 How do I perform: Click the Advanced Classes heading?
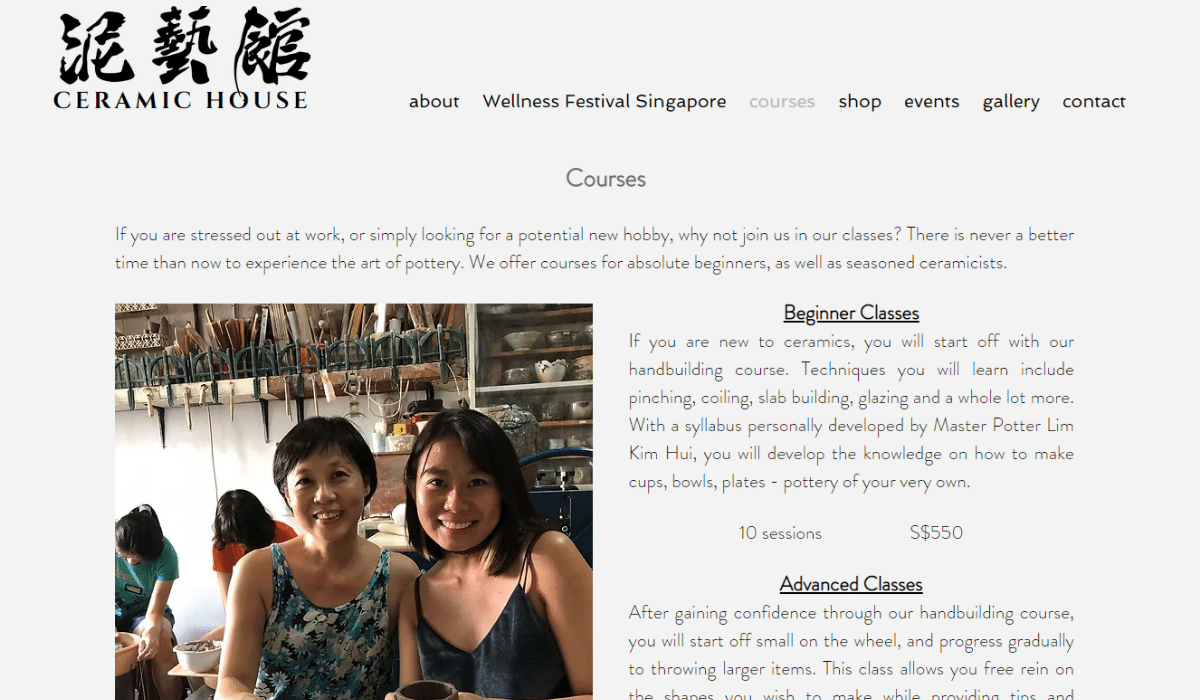(x=851, y=584)
